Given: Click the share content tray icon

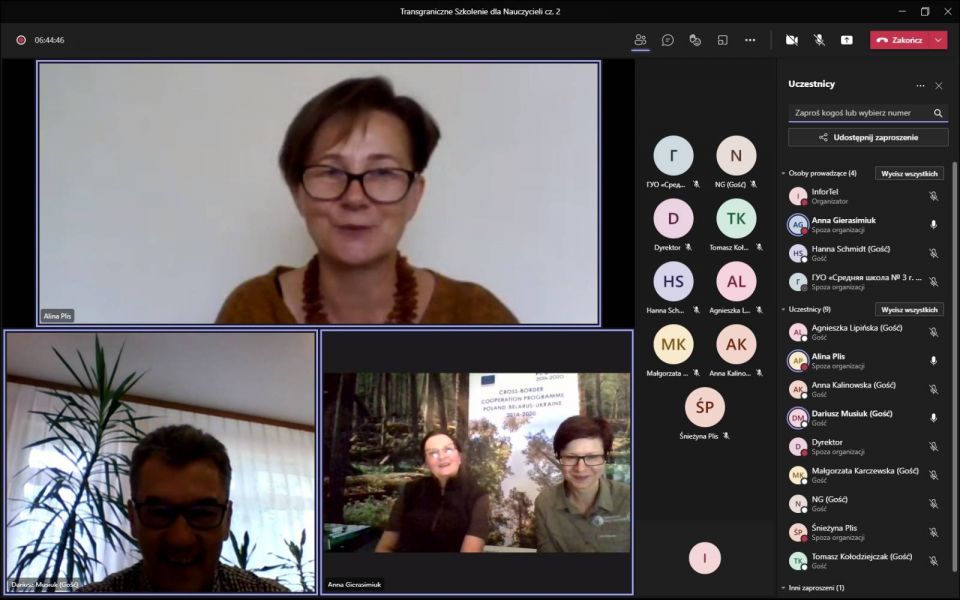Looking at the screenshot, I should click(x=847, y=40).
